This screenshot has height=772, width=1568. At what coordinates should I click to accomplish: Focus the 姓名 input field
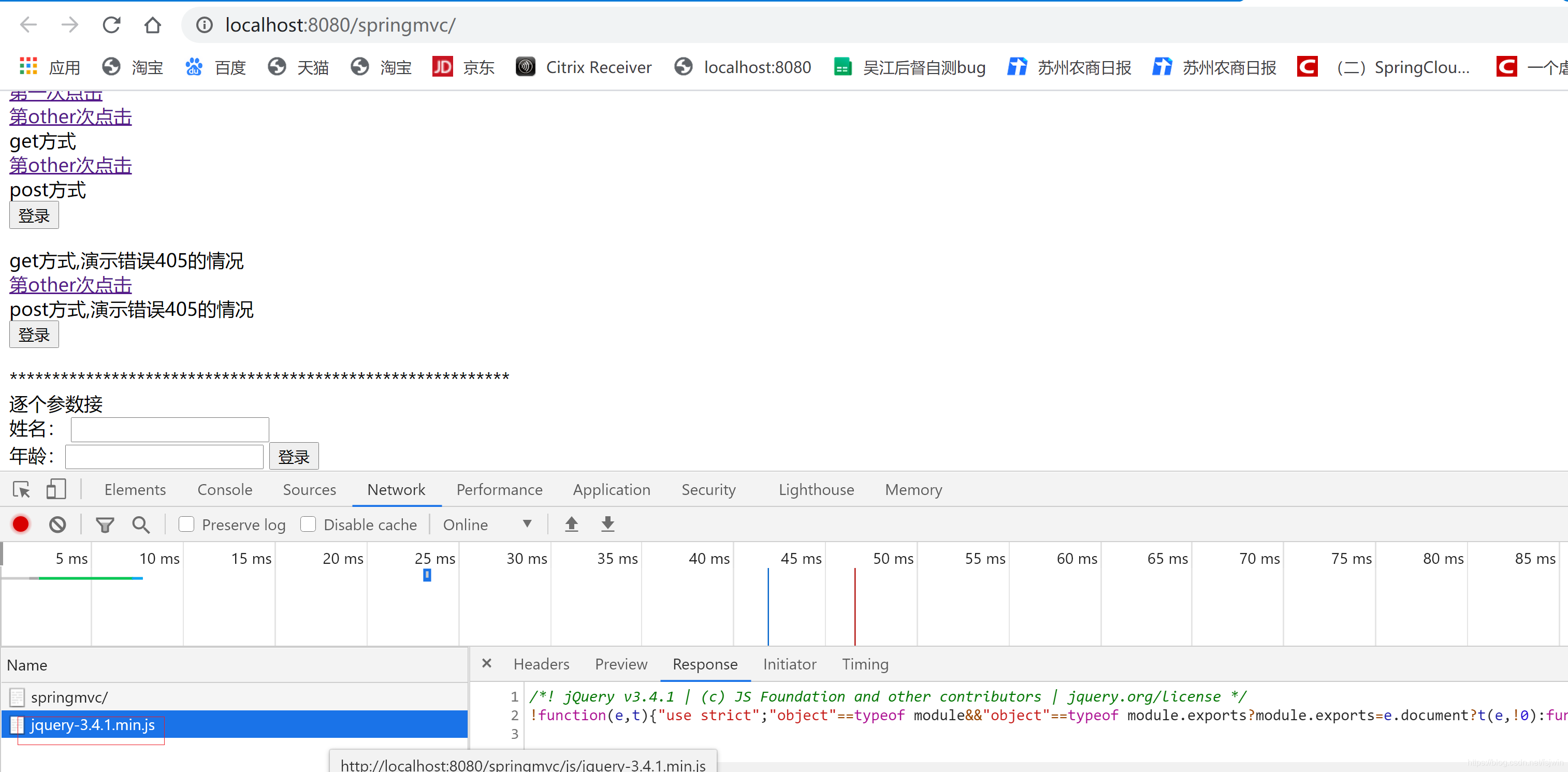pyautogui.click(x=170, y=429)
